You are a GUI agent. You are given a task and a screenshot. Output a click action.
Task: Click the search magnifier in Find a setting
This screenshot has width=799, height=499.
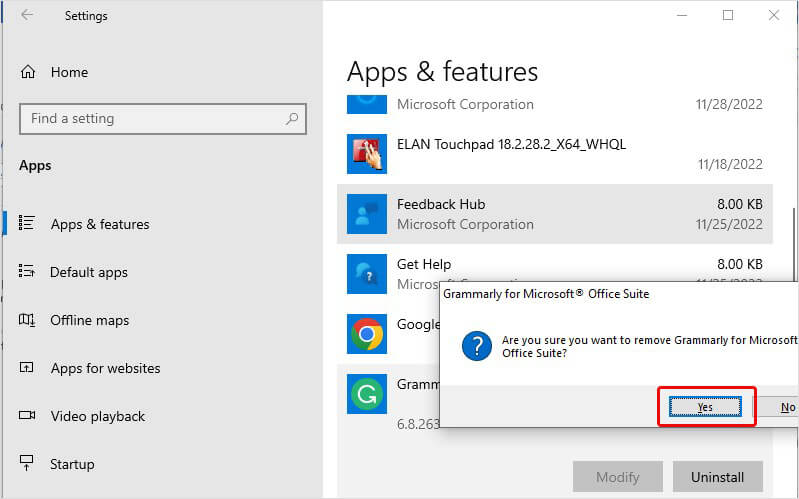click(x=292, y=119)
